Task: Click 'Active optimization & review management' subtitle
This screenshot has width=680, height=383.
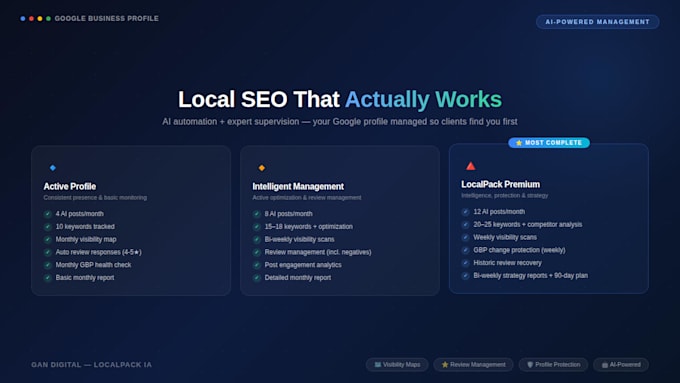Action: (x=307, y=198)
